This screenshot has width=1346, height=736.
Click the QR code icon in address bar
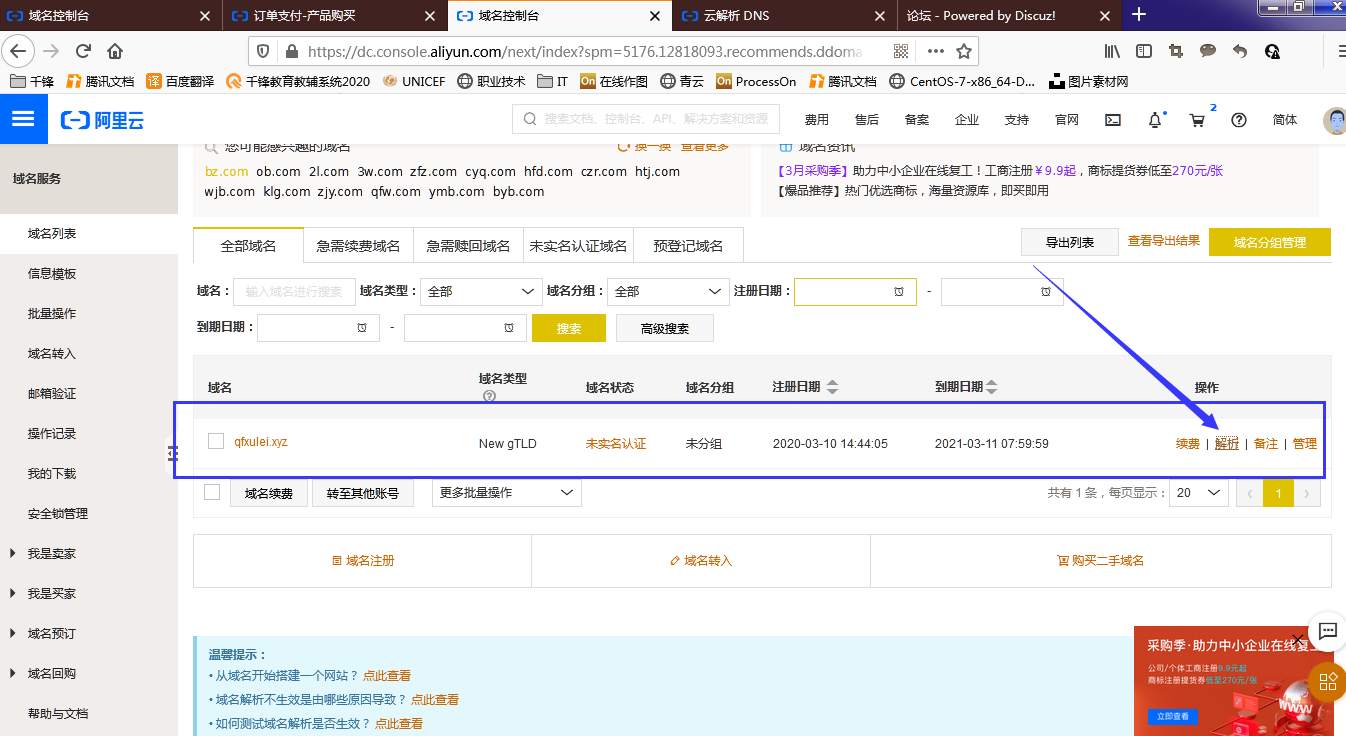pyautogui.click(x=901, y=51)
